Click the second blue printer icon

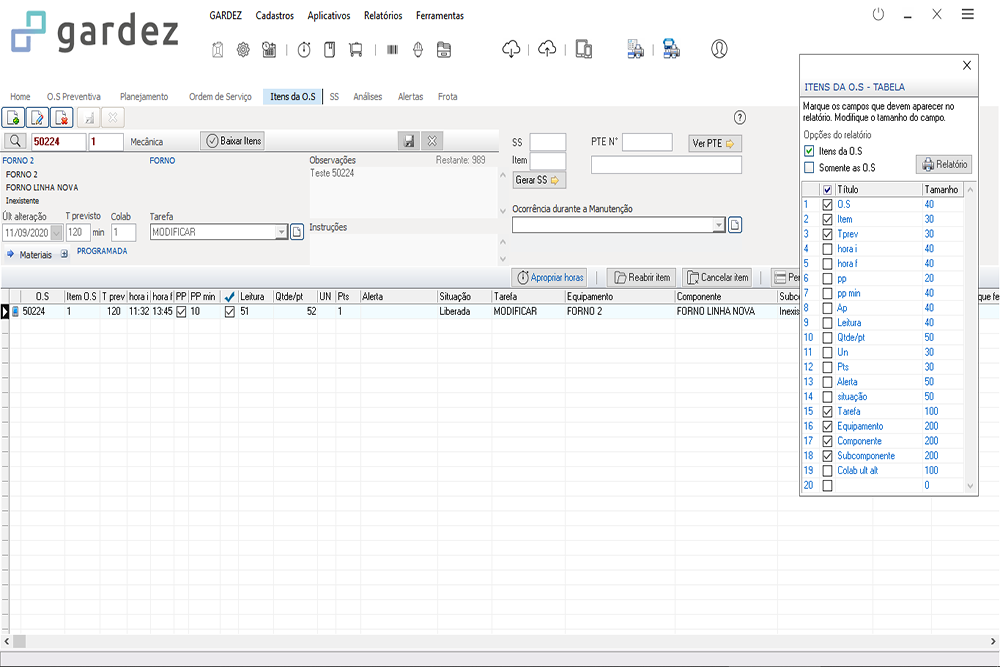click(x=671, y=49)
